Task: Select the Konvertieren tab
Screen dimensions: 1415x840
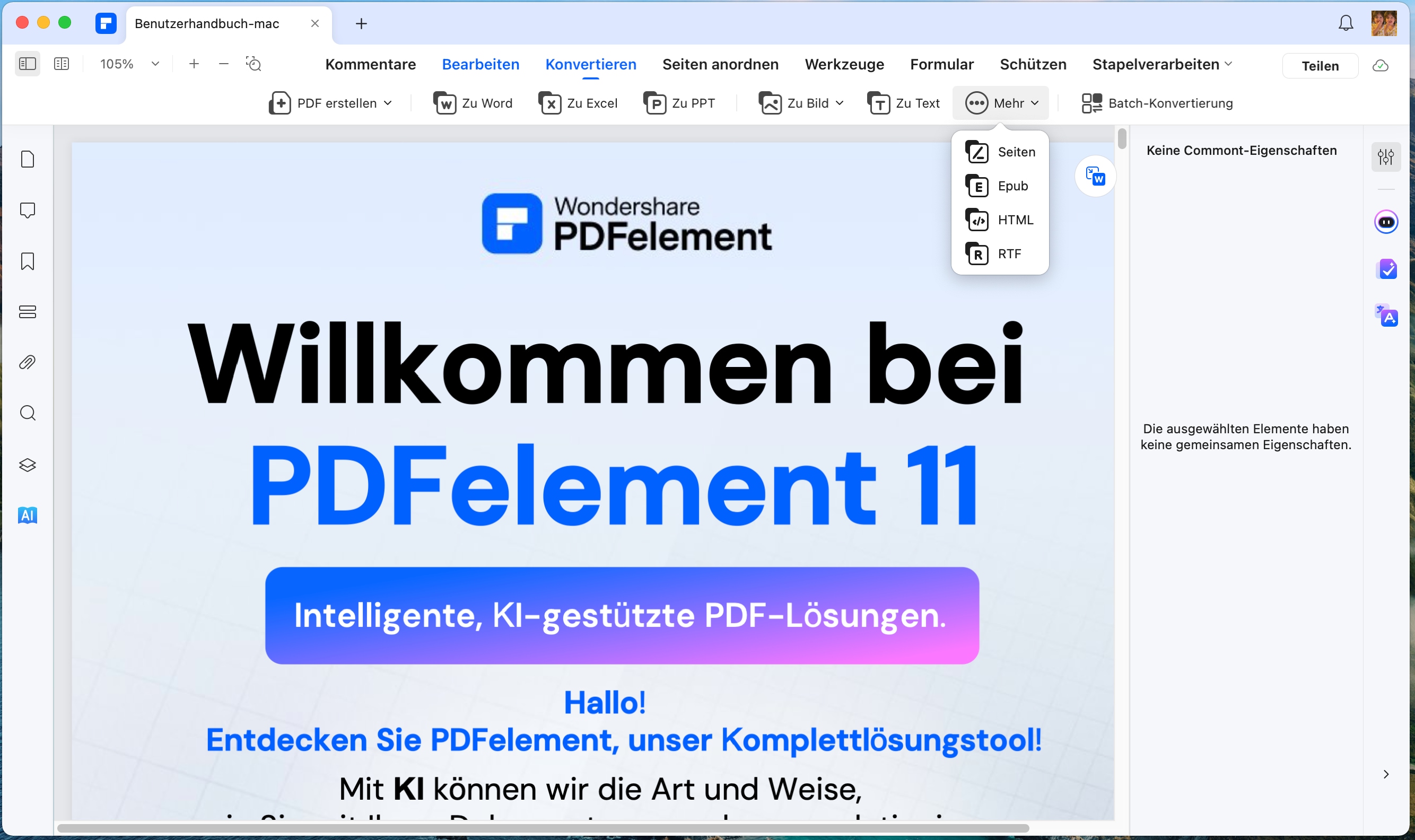Action: [x=590, y=65]
